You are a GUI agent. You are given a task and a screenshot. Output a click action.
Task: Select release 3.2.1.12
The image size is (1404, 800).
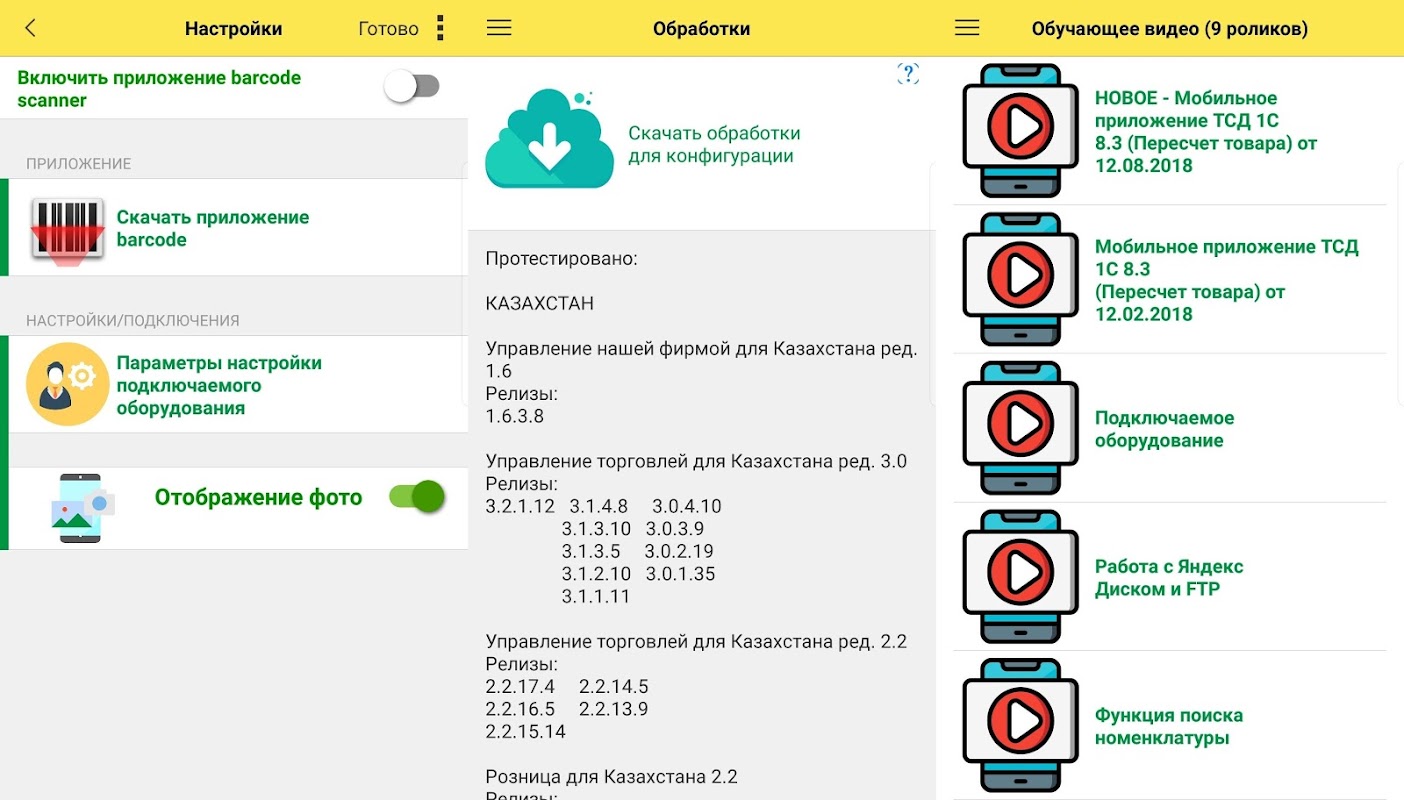pos(520,507)
